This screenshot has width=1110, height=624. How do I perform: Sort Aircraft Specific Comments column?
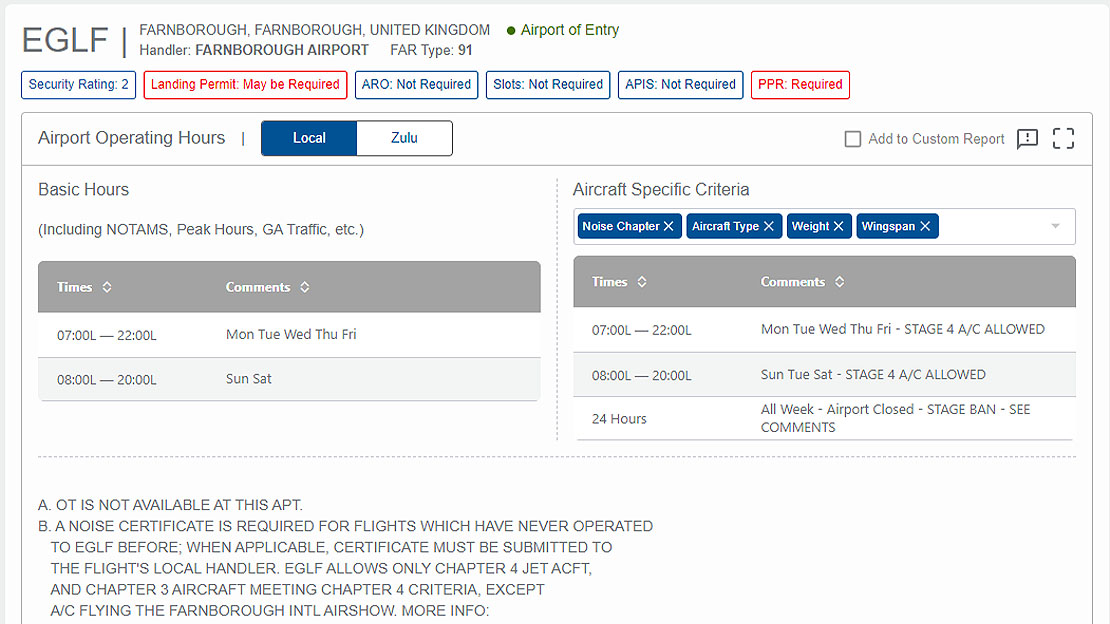(x=840, y=282)
